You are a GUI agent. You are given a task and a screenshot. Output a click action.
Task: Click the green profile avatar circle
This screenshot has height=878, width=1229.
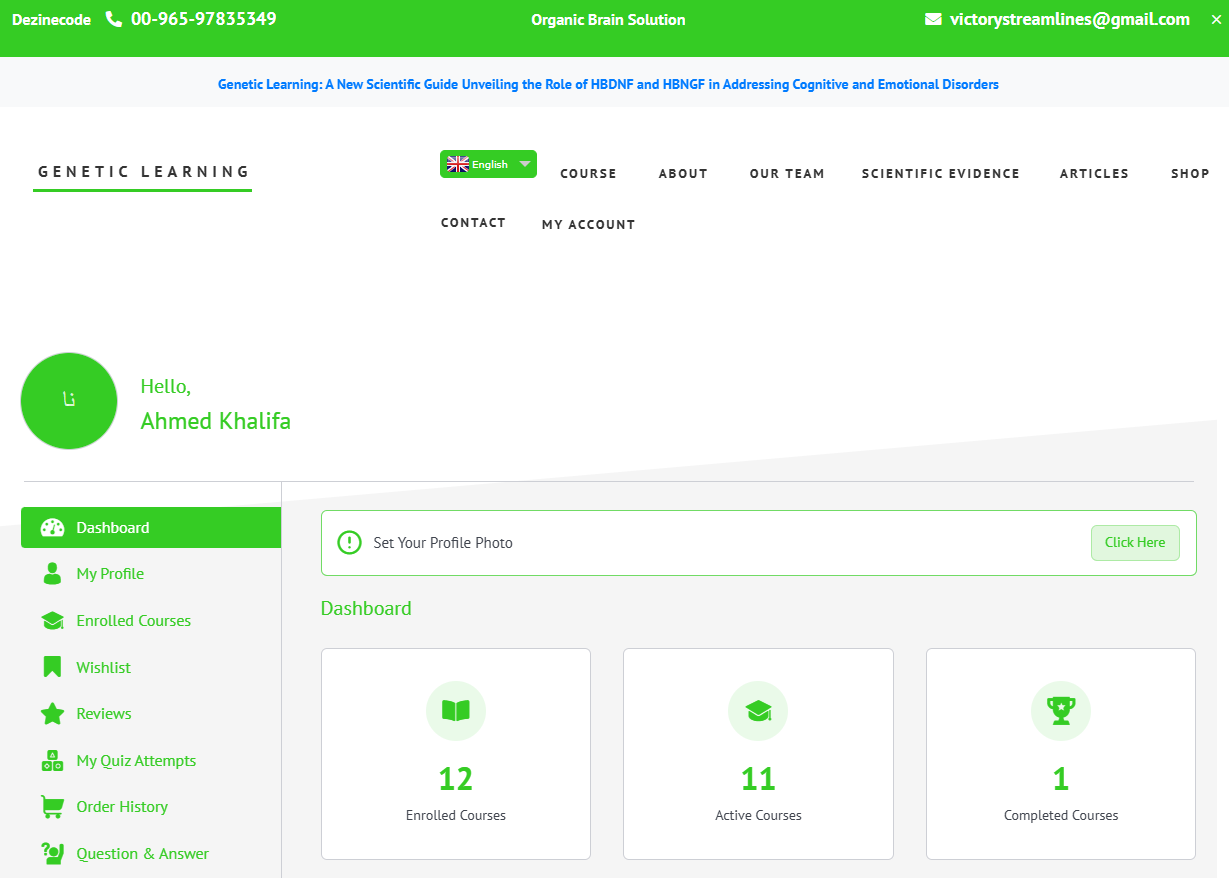(x=69, y=400)
